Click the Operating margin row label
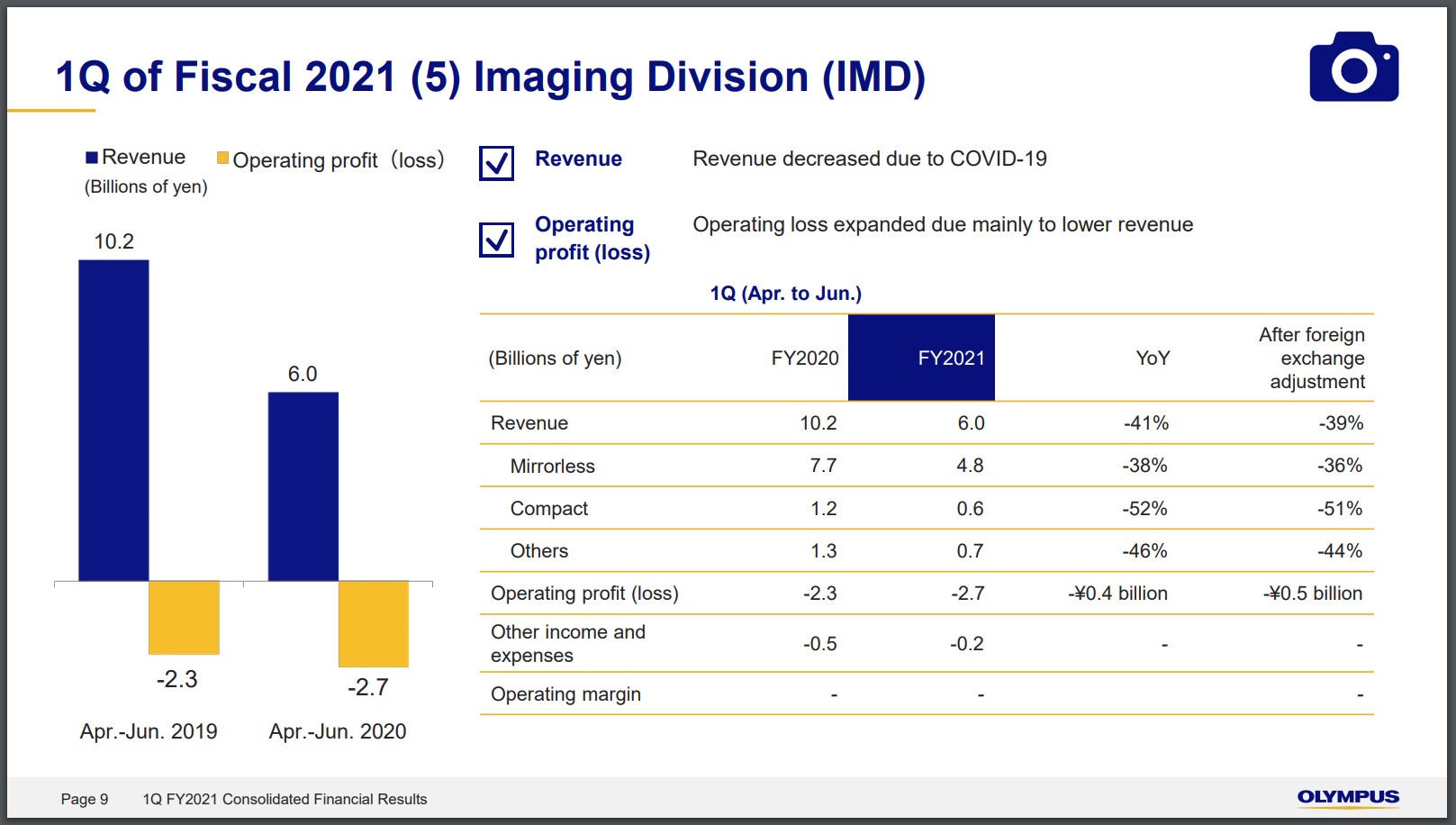Viewport: 1456px width, 825px height. point(565,694)
